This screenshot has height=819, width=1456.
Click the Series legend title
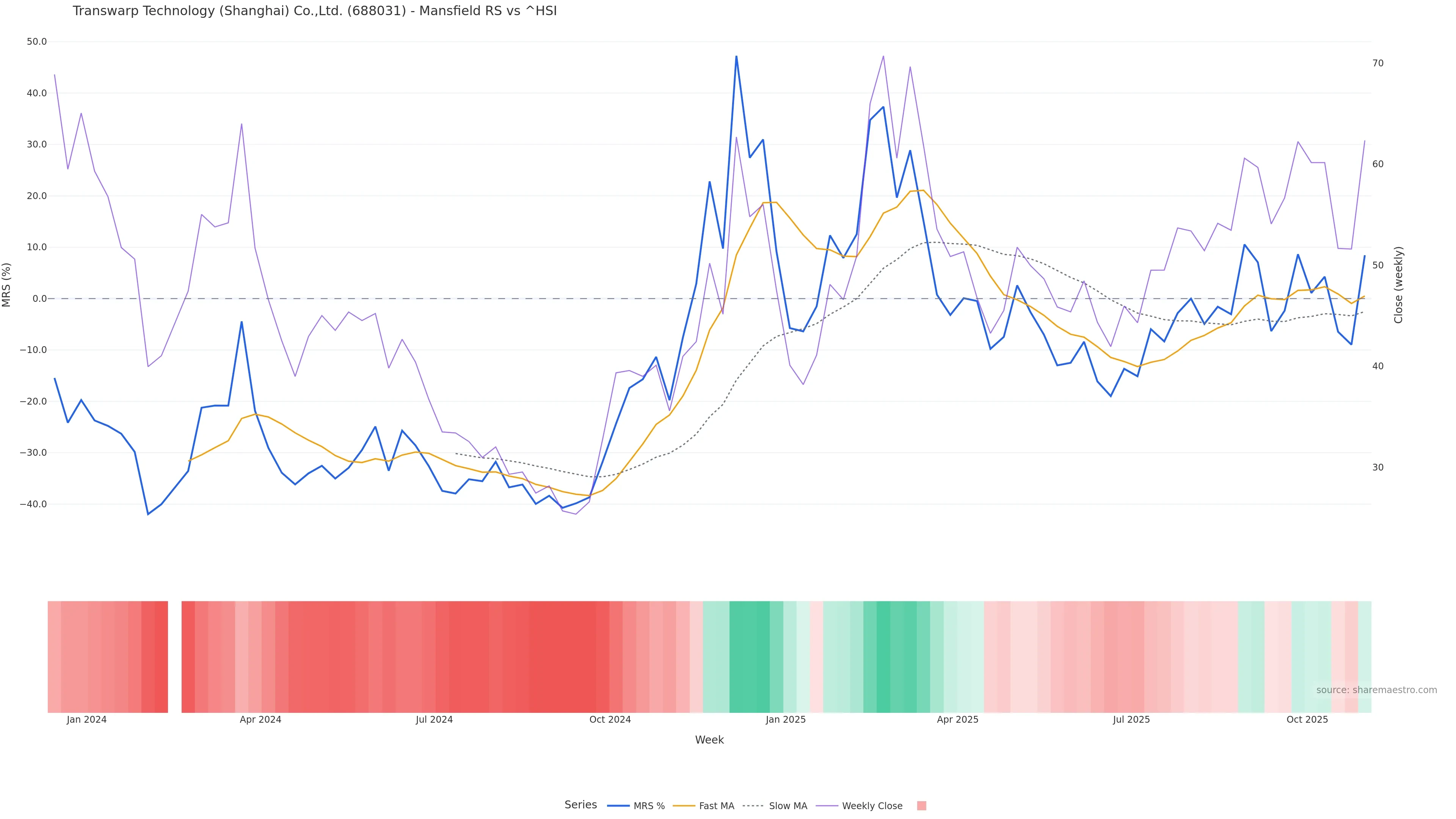click(x=581, y=805)
